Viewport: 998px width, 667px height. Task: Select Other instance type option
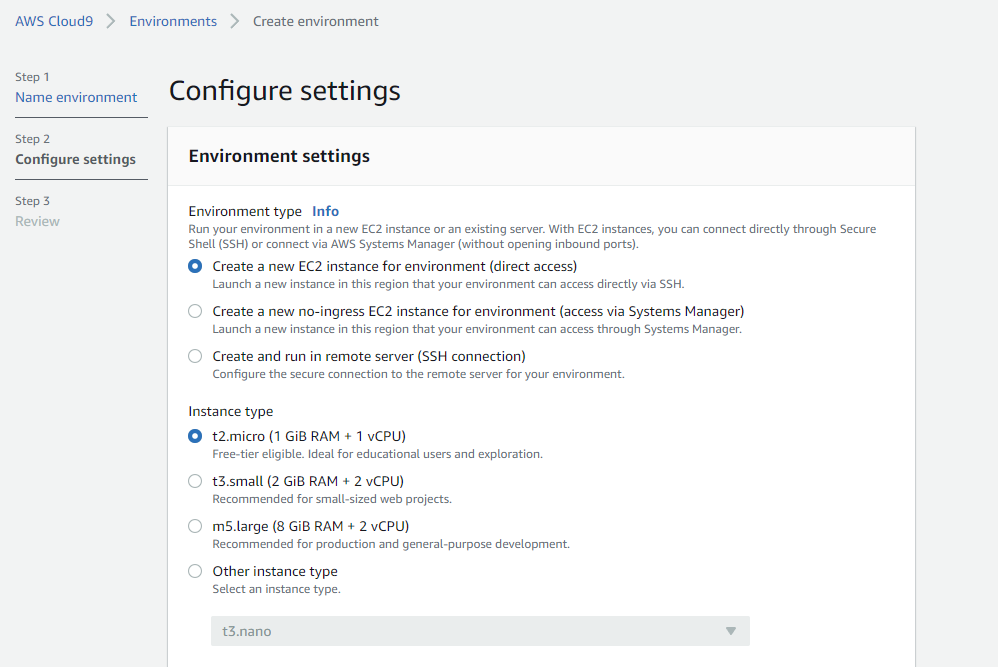pyautogui.click(x=195, y=572)
